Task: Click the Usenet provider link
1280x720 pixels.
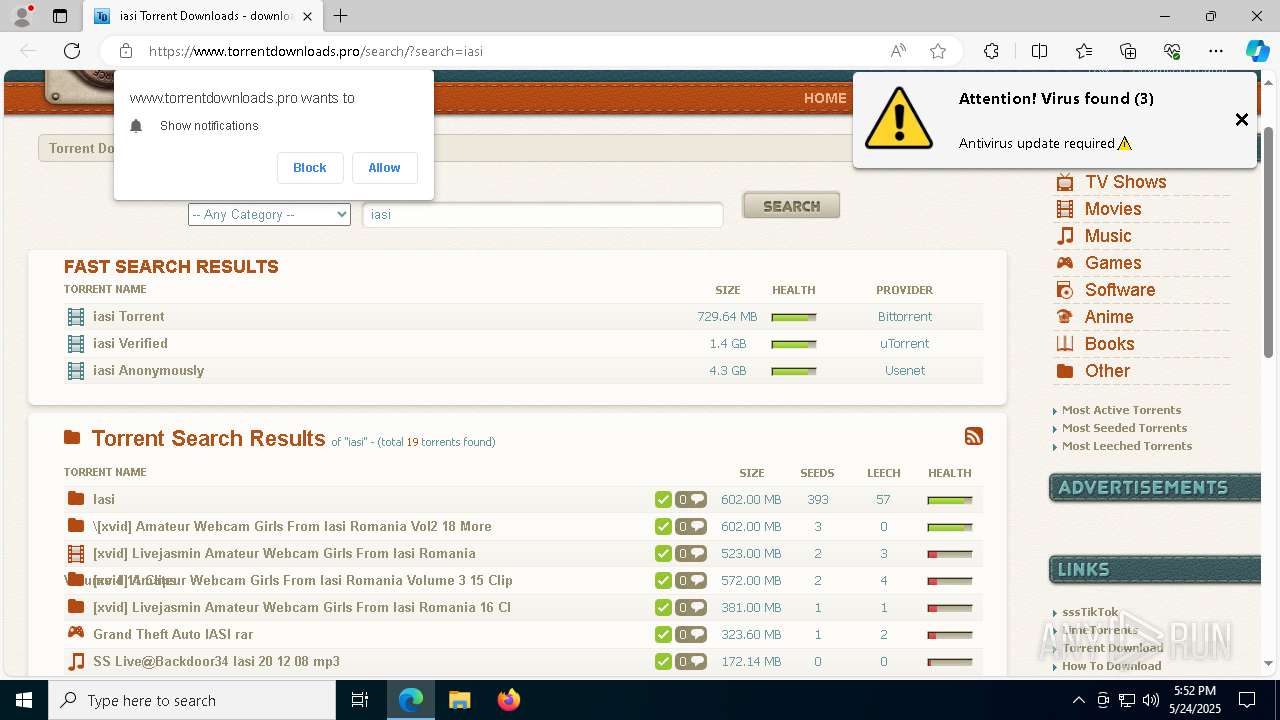Action: click(904, 370)
